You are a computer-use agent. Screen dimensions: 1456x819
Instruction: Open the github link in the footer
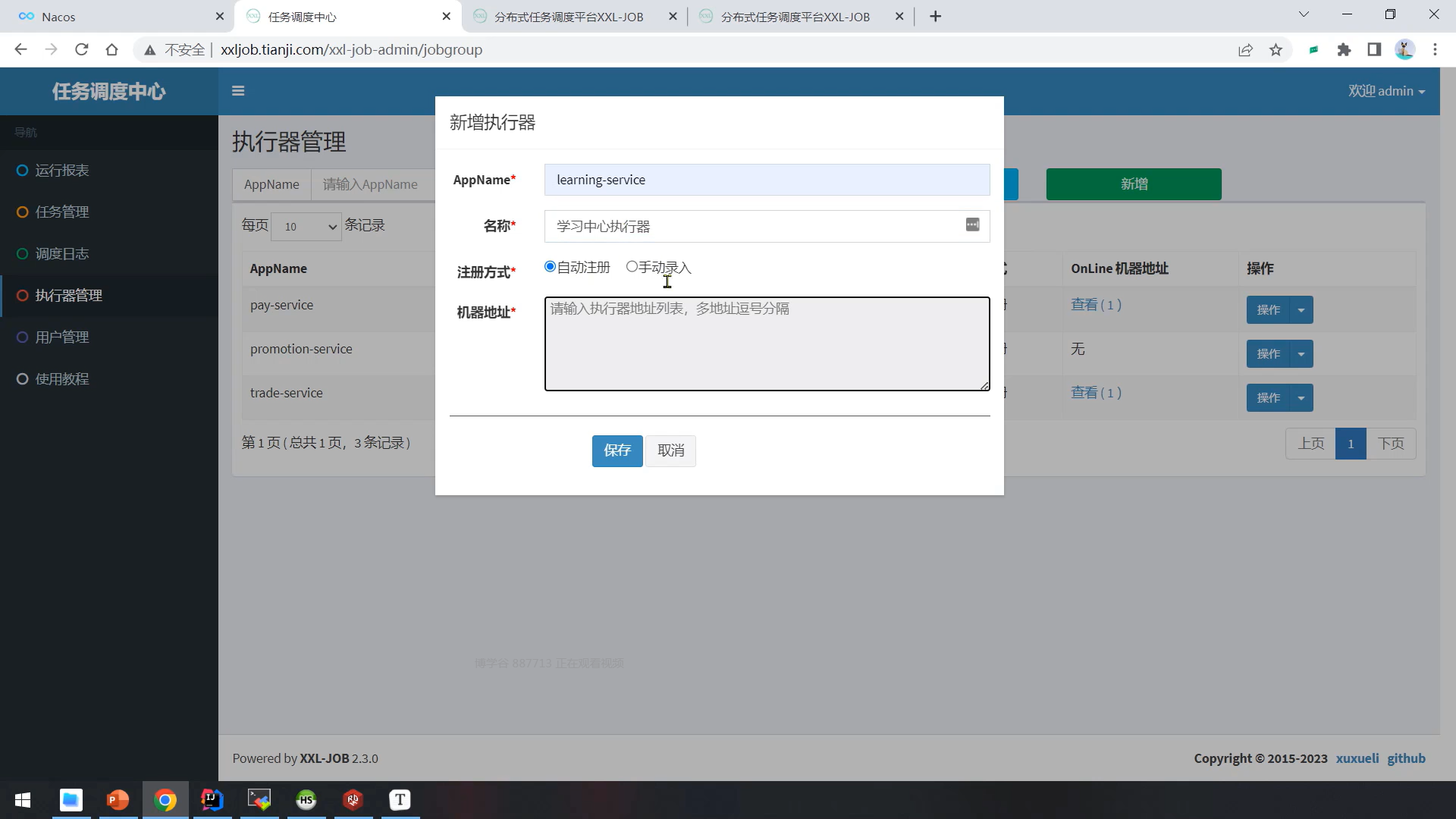click(x=1406, y=758)
